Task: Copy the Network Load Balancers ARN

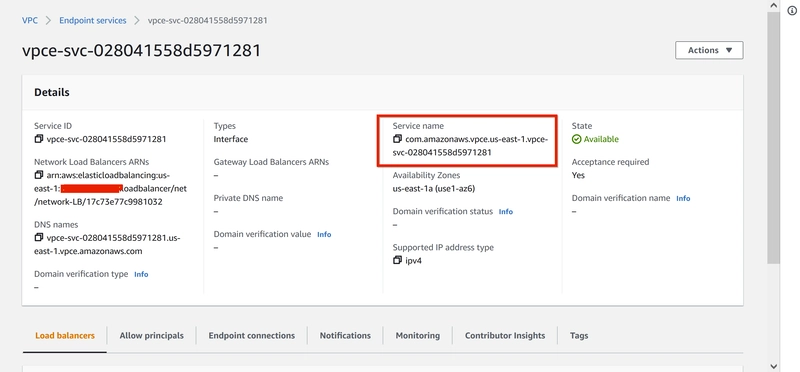Action: pyautogui.click(x=39, y=175)
